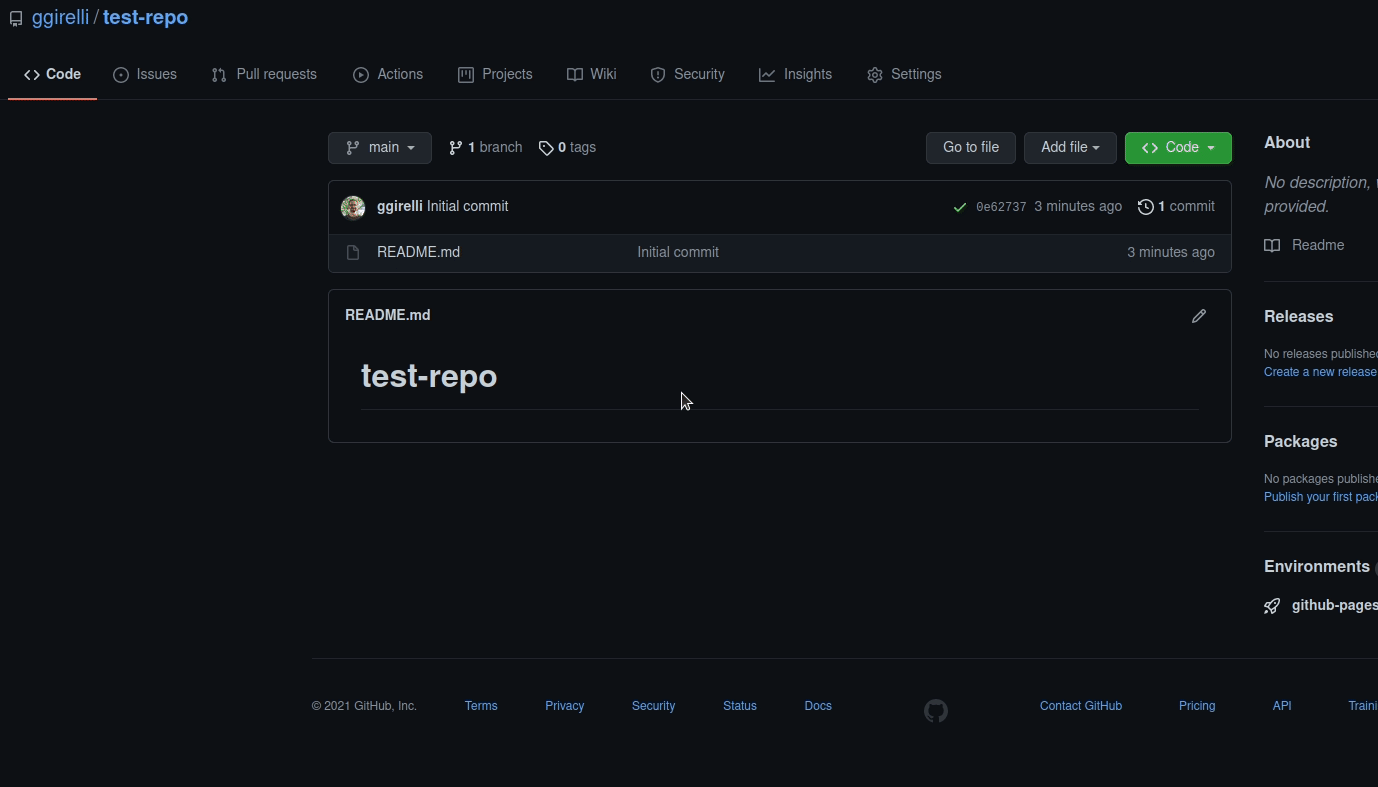Open the Contact GitHub footer link
Viewport: 1378px width, 787px height.
1081,706
